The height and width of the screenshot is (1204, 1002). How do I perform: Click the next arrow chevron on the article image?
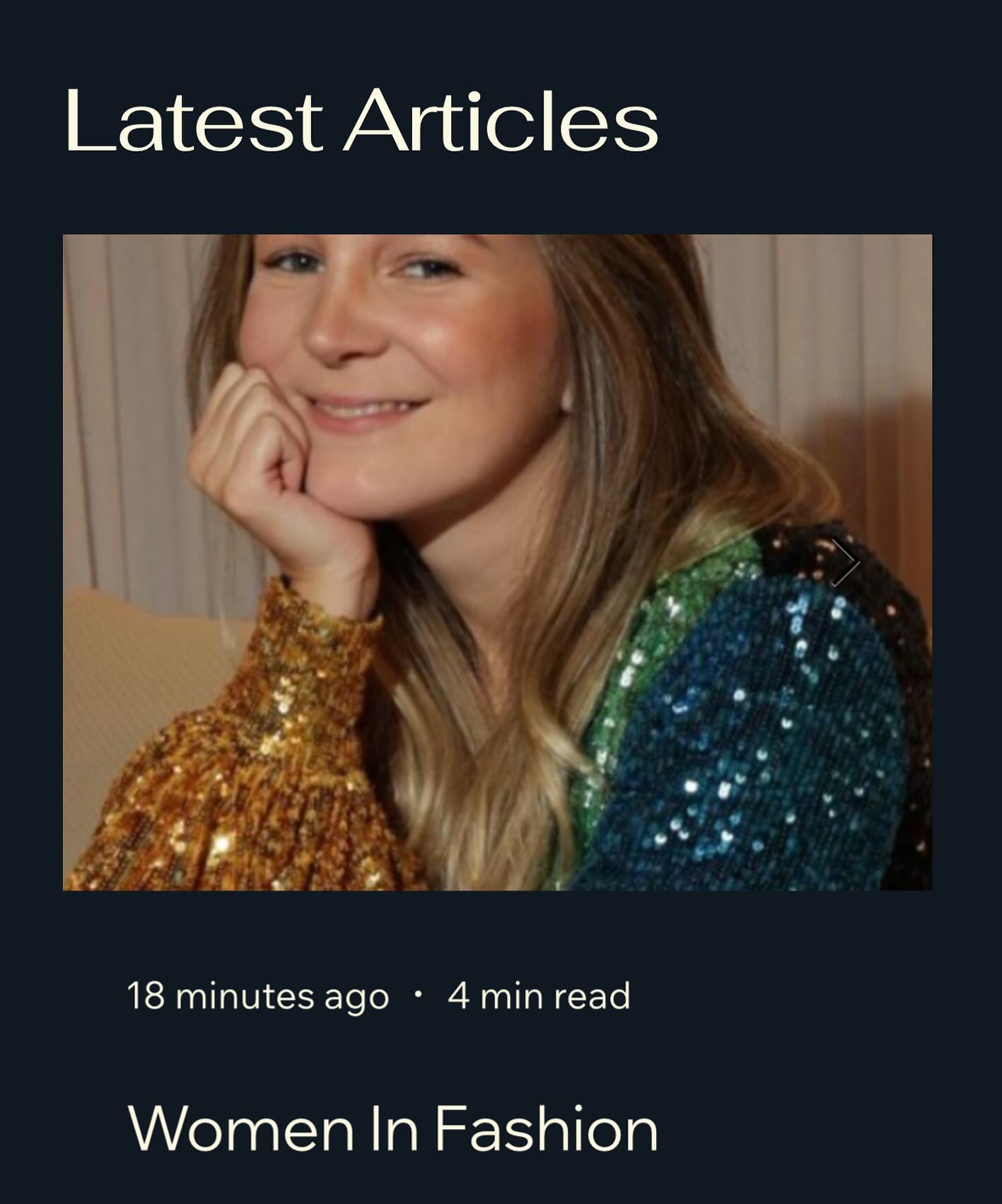point(845,562)
